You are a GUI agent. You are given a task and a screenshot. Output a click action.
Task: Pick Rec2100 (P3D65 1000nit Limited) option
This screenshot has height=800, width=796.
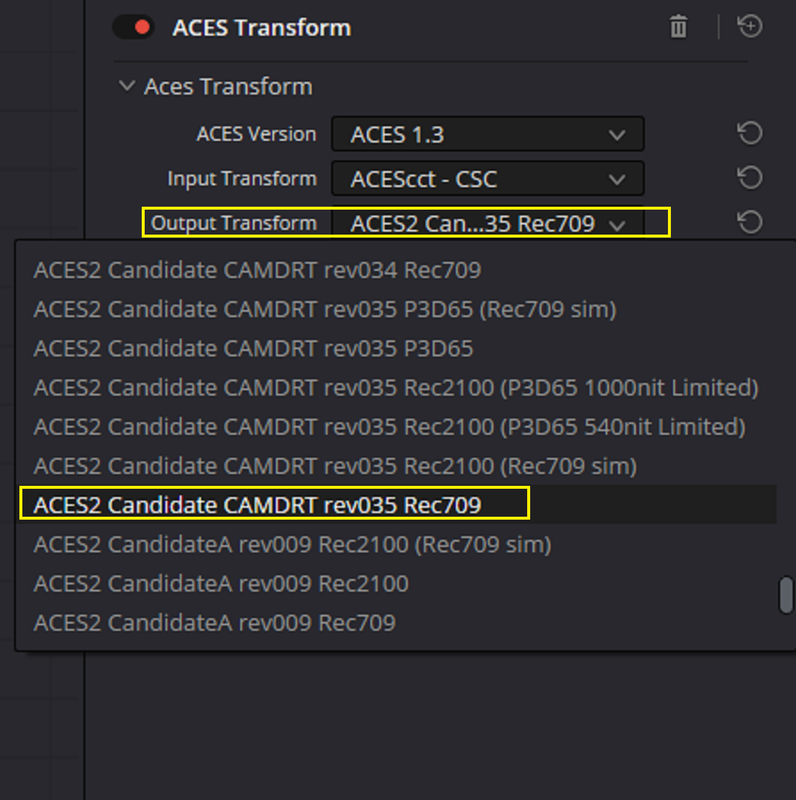[397, 388]
